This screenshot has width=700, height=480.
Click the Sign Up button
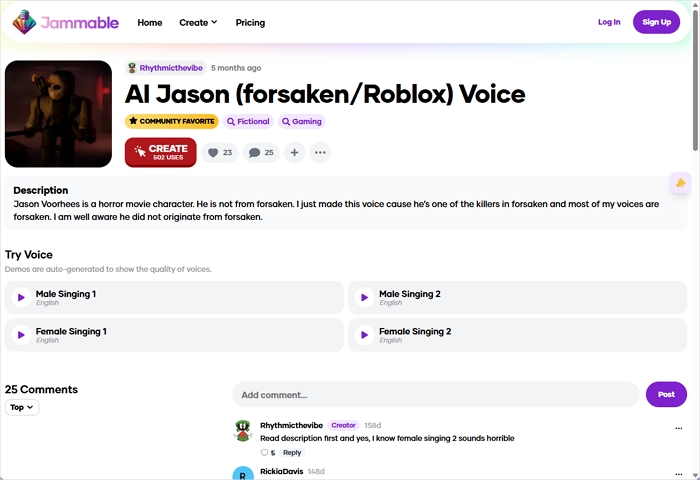click(x=656, y=22)
